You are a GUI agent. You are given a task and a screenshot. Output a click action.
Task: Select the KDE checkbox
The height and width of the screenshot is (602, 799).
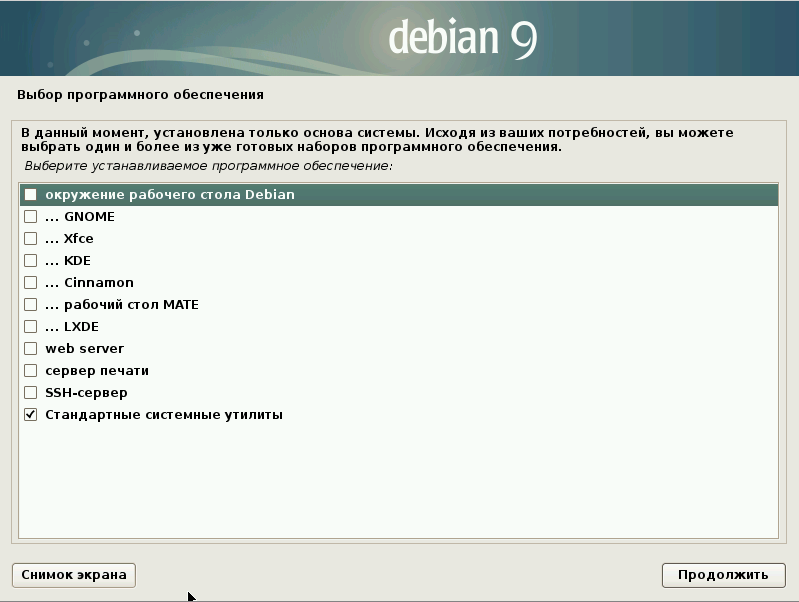coord(31,260)
